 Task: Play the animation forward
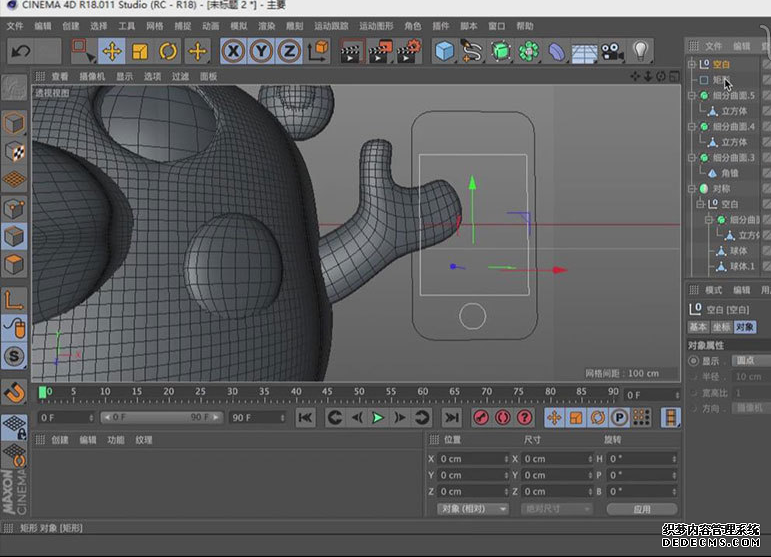coord(378,418)
